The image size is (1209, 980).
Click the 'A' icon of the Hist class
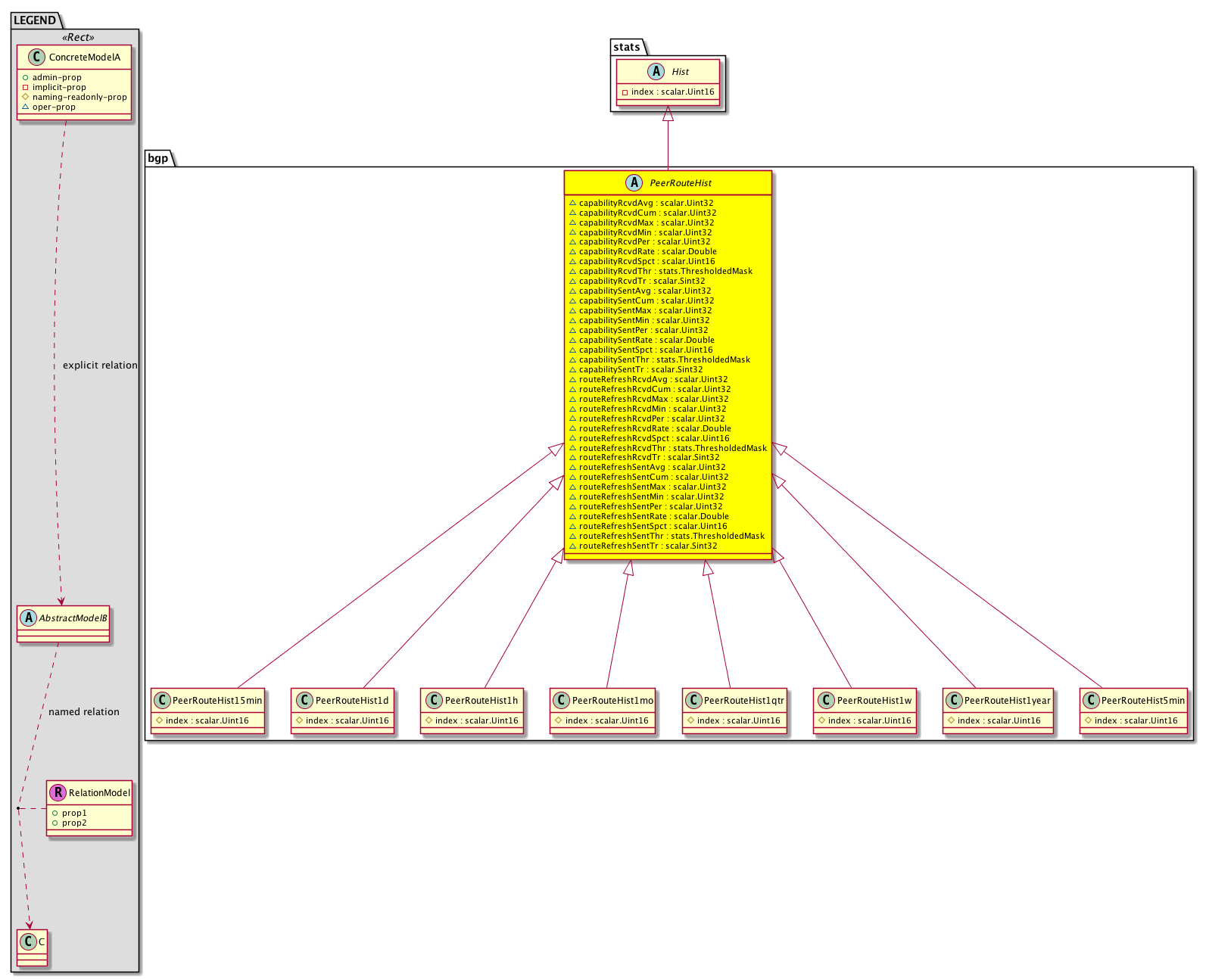click(x=656, y=72)
